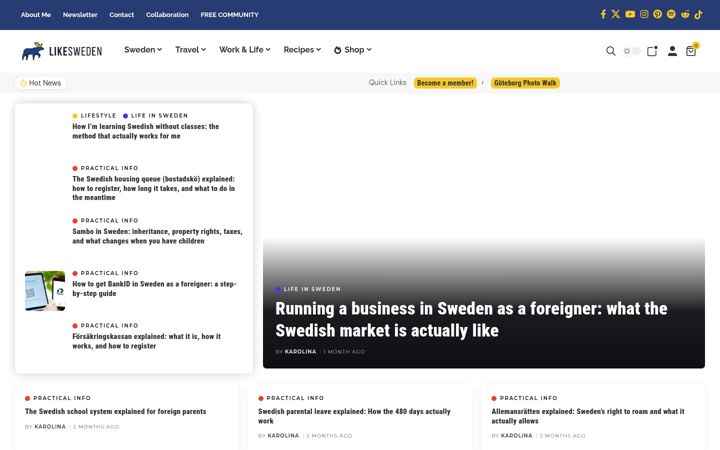Open site search with magnifier icon
This screenshot has width=720, height=450.
coord(610,51)
